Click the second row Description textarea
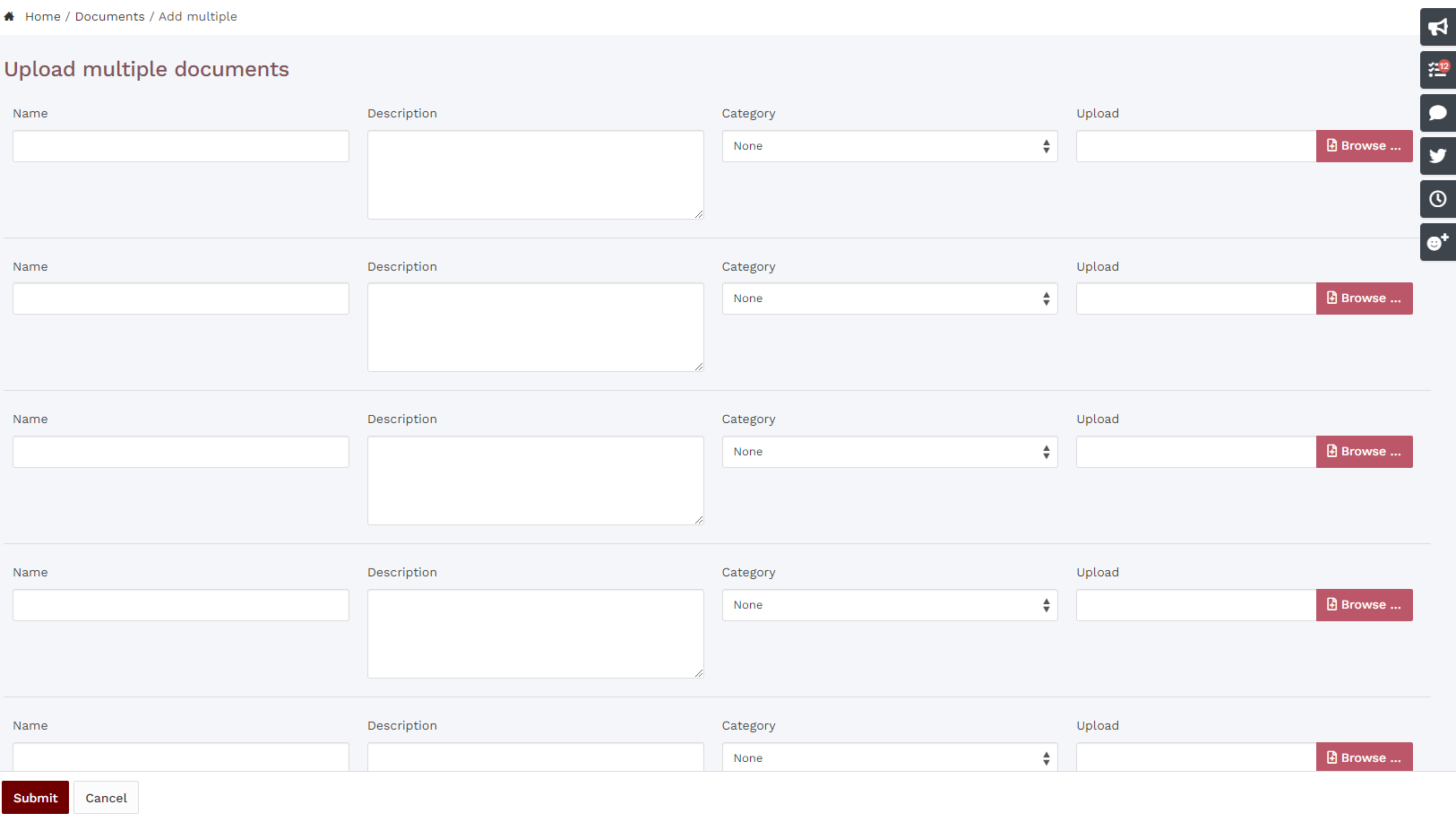The height and width of the screenshot is (822, 1456). coord(535,327)
